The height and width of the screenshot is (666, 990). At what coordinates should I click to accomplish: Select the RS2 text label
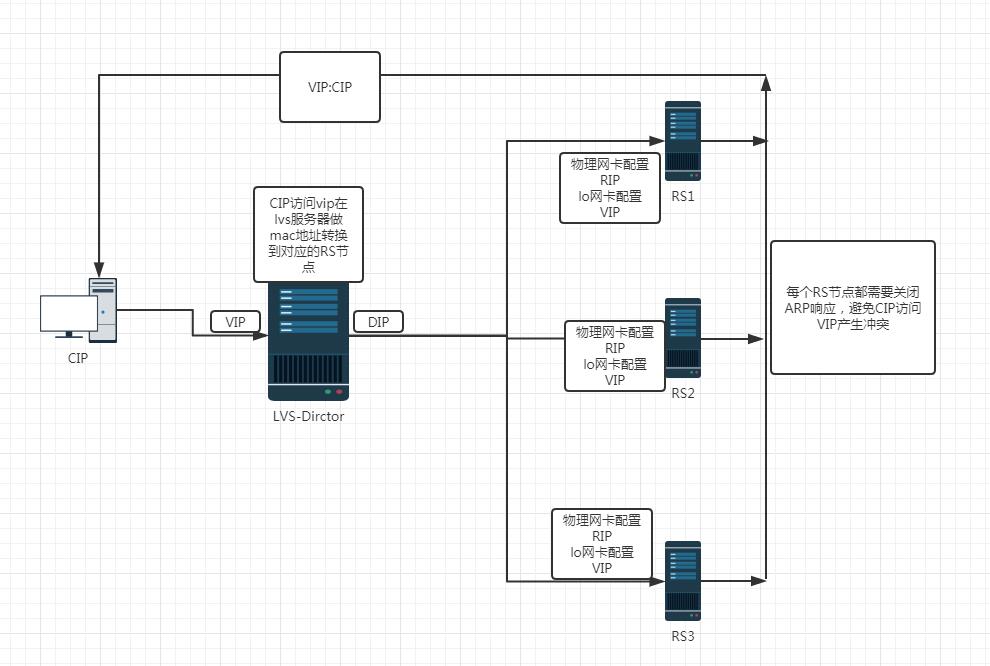(683, 393)
